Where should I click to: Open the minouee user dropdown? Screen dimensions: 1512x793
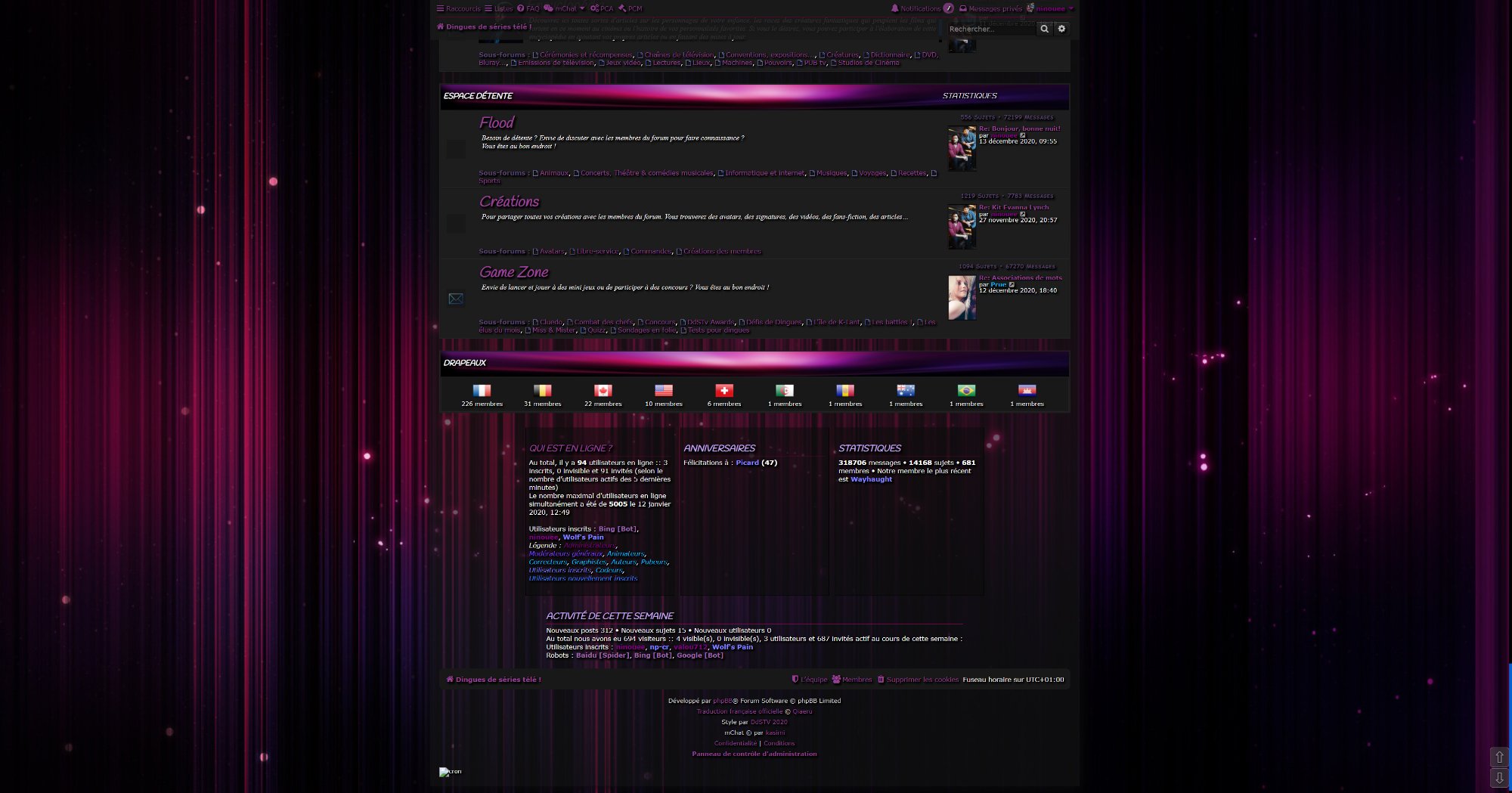tap(1050, 8)
